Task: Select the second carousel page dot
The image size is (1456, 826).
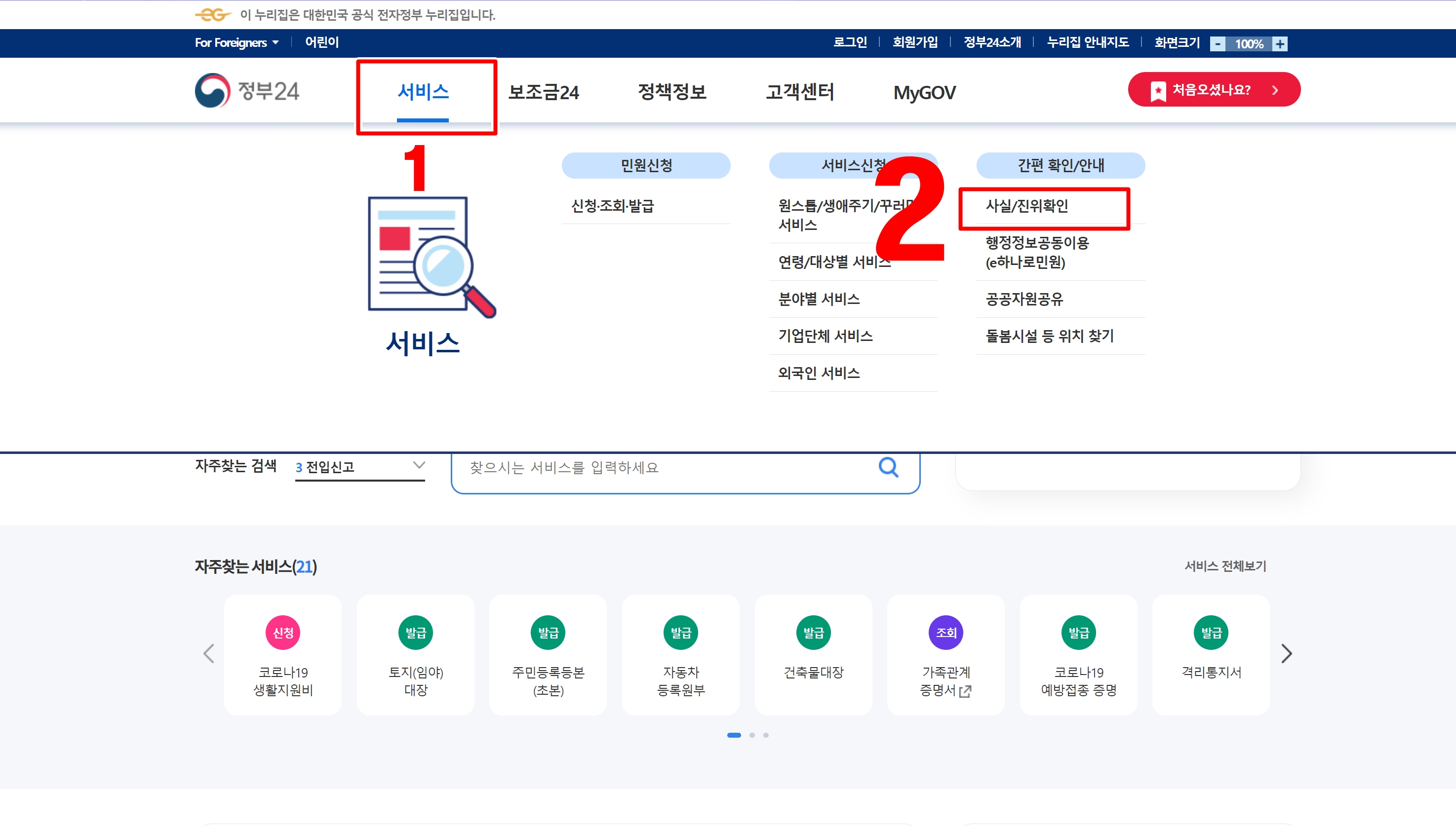Action: point(752,735)
